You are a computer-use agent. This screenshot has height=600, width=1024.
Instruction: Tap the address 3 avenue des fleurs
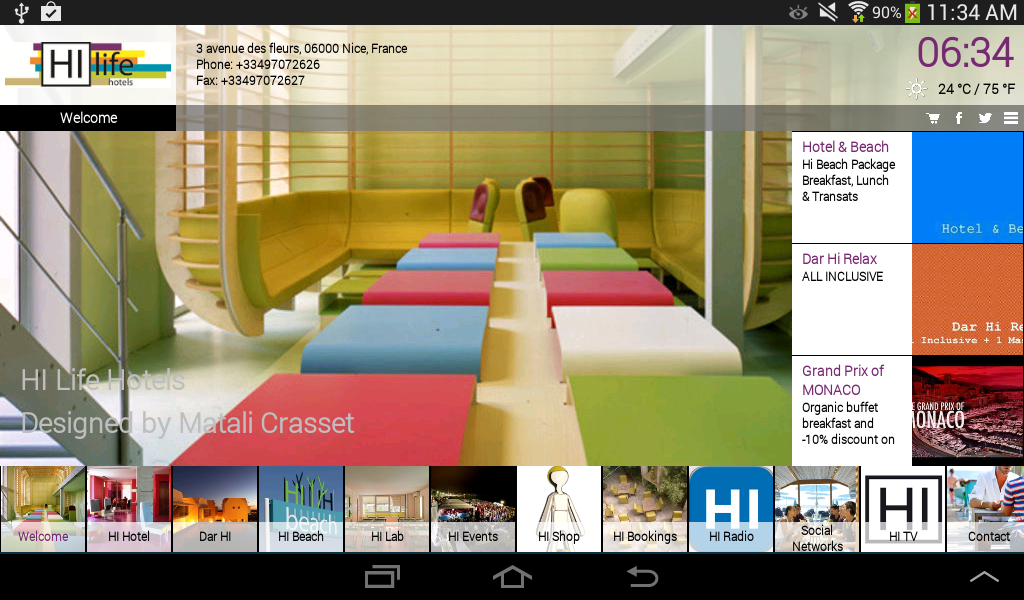(301, 48)
